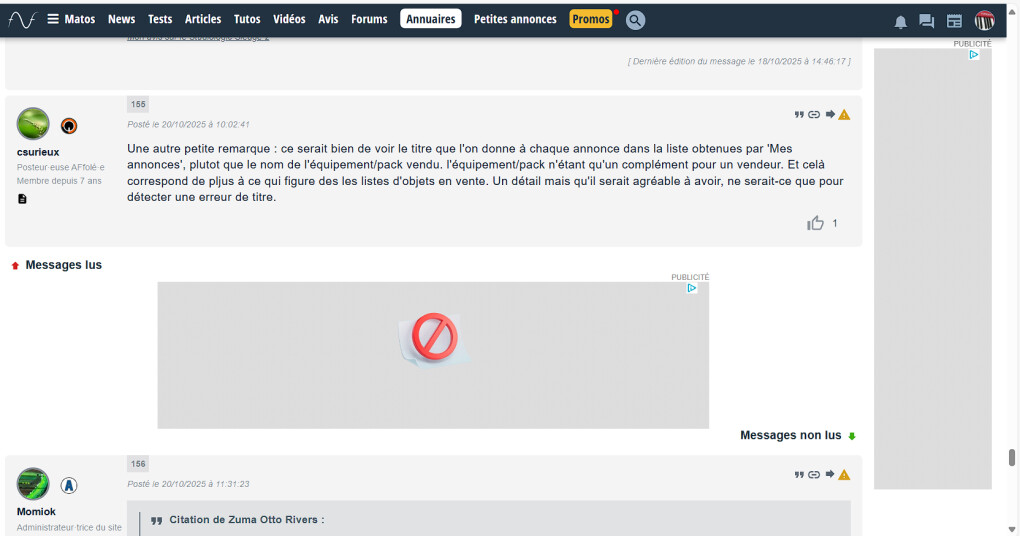Quote message 155 by csurieux
The image size is (1020, 536).
coord(799,114)
